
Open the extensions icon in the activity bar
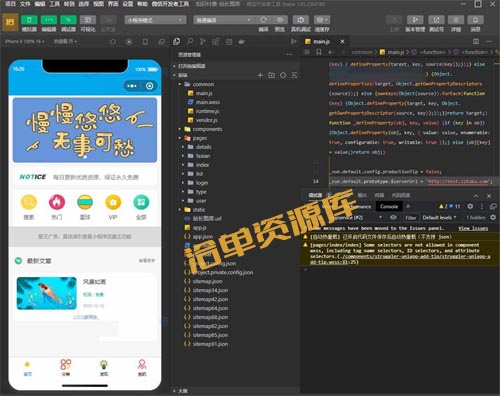pos(216,42)
